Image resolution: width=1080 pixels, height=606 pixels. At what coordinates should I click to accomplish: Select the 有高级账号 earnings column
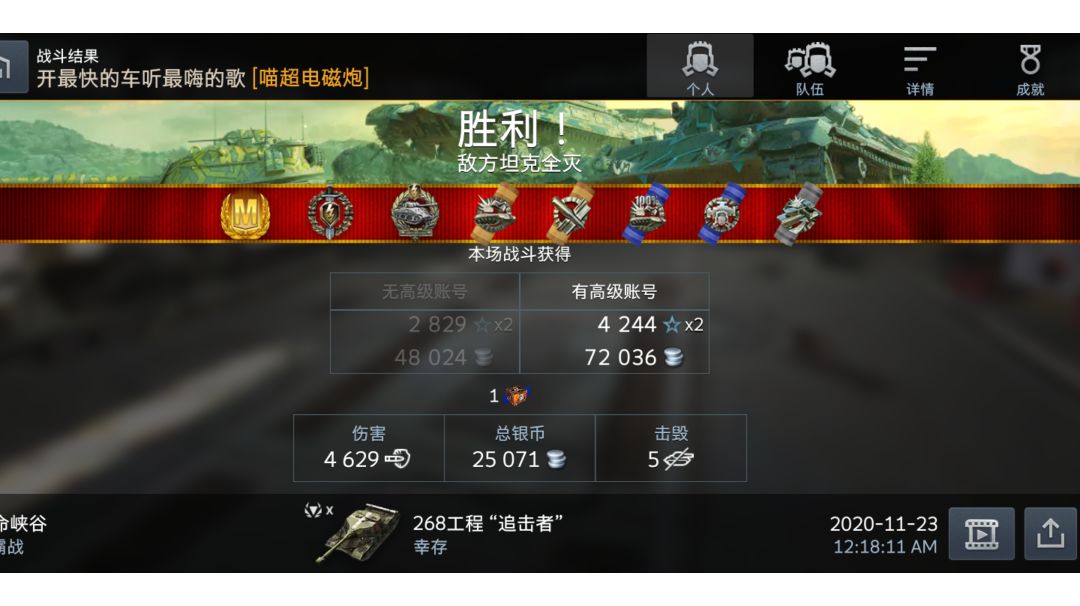coord(614,323)
